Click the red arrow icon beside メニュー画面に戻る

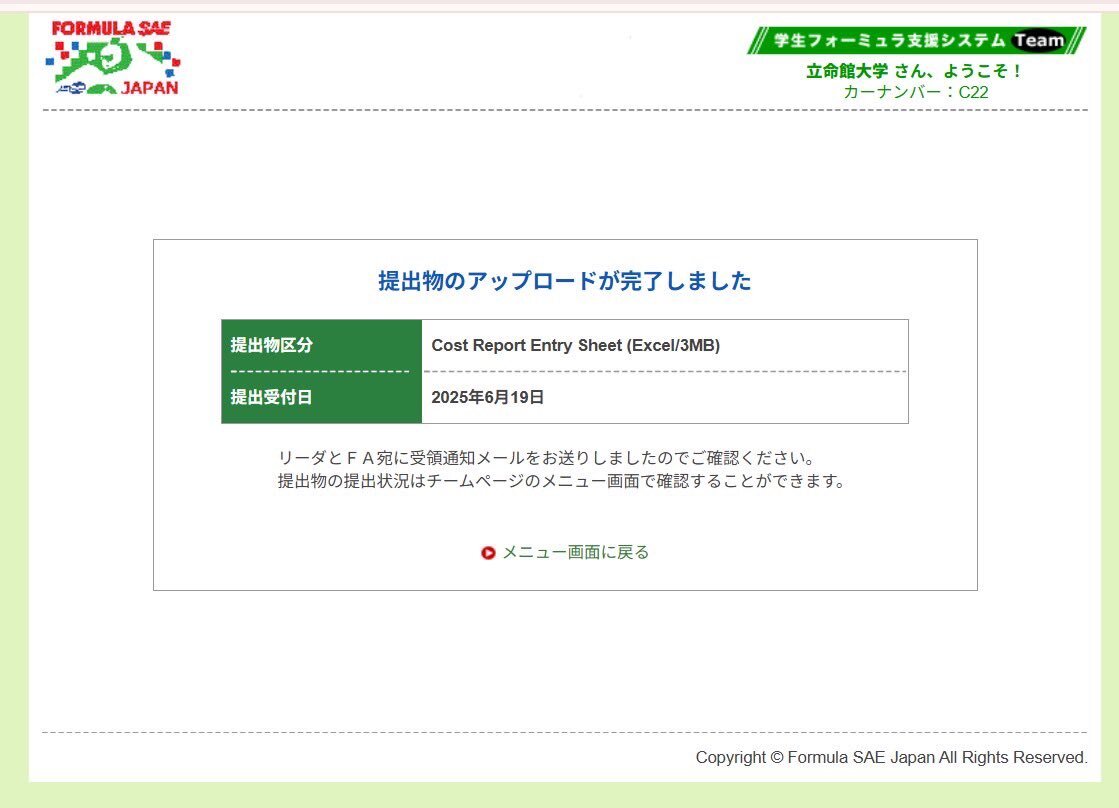(x=488, y=552)
